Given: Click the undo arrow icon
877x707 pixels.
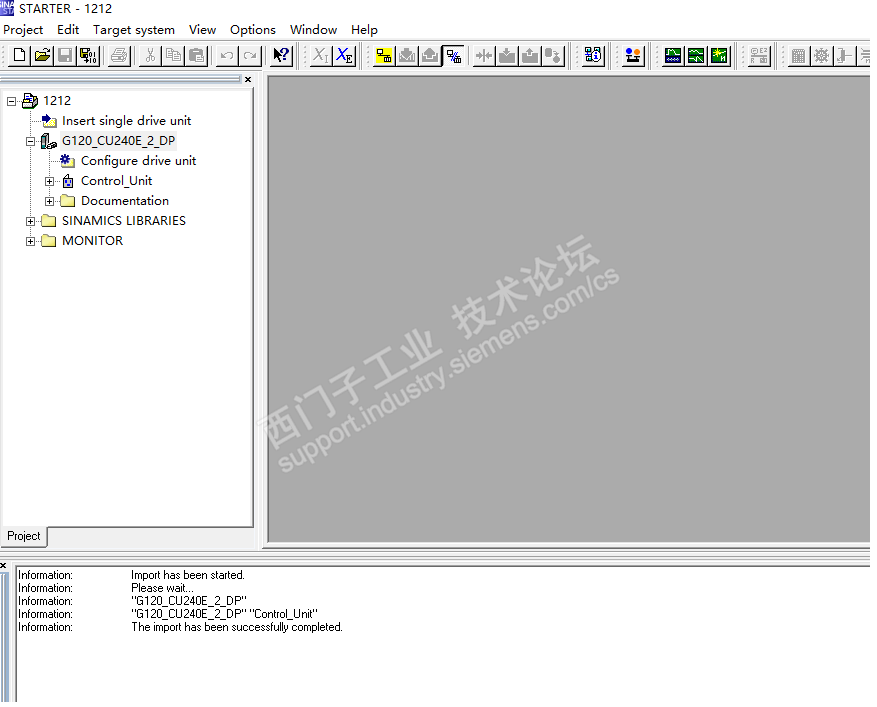Looking at the screenshot, I should tap(227, 55).
